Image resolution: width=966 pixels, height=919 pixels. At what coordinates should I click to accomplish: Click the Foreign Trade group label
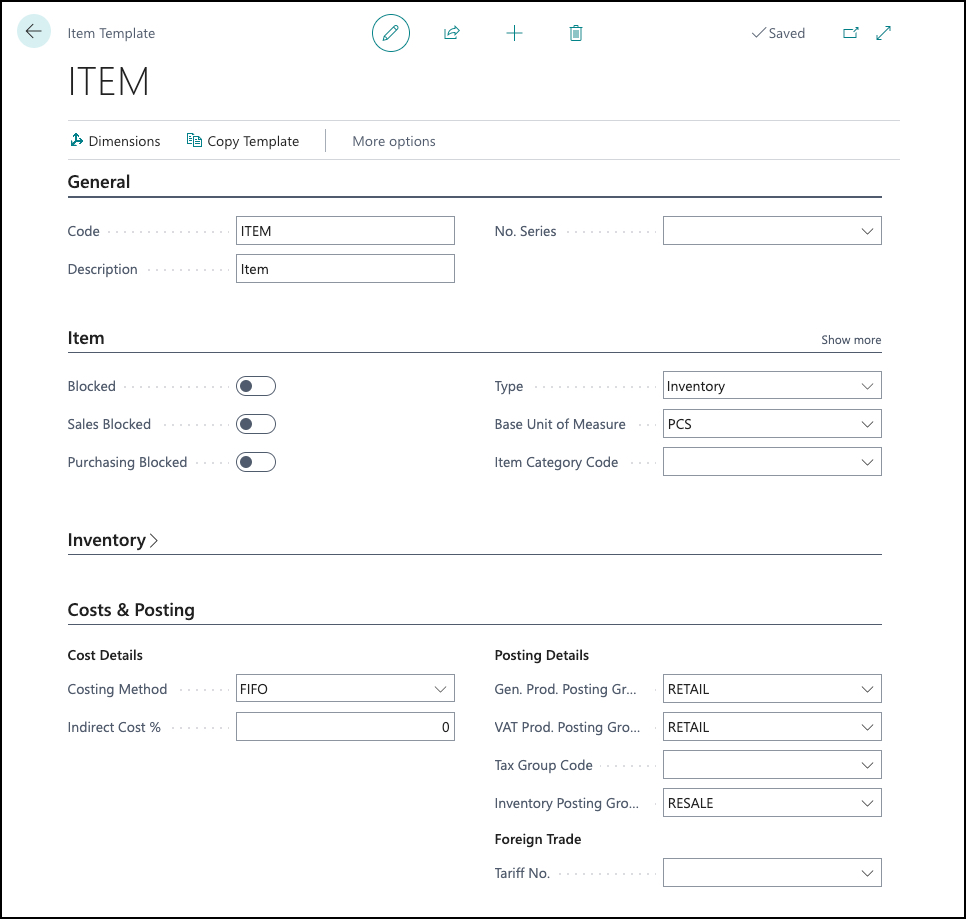coord(537,839)
